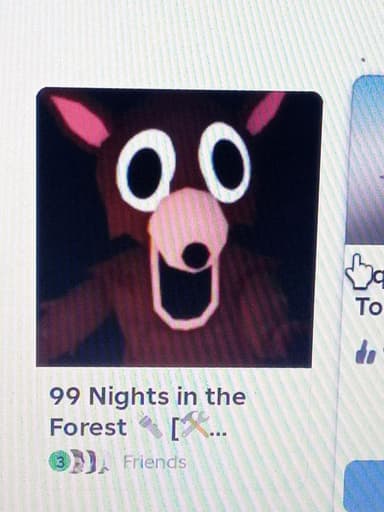
Task: Select the third friend avatar before "Friends"
Action: tap(95, 463)
